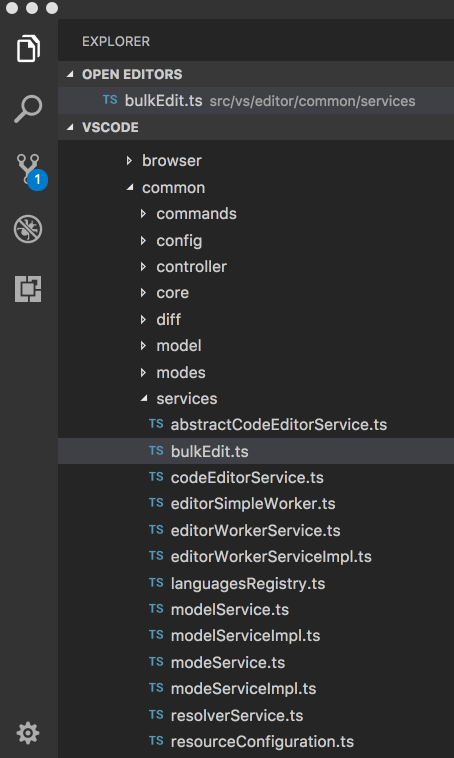The image size is (454, 758).
Task: Collapse the services folder
Action: 144,399
